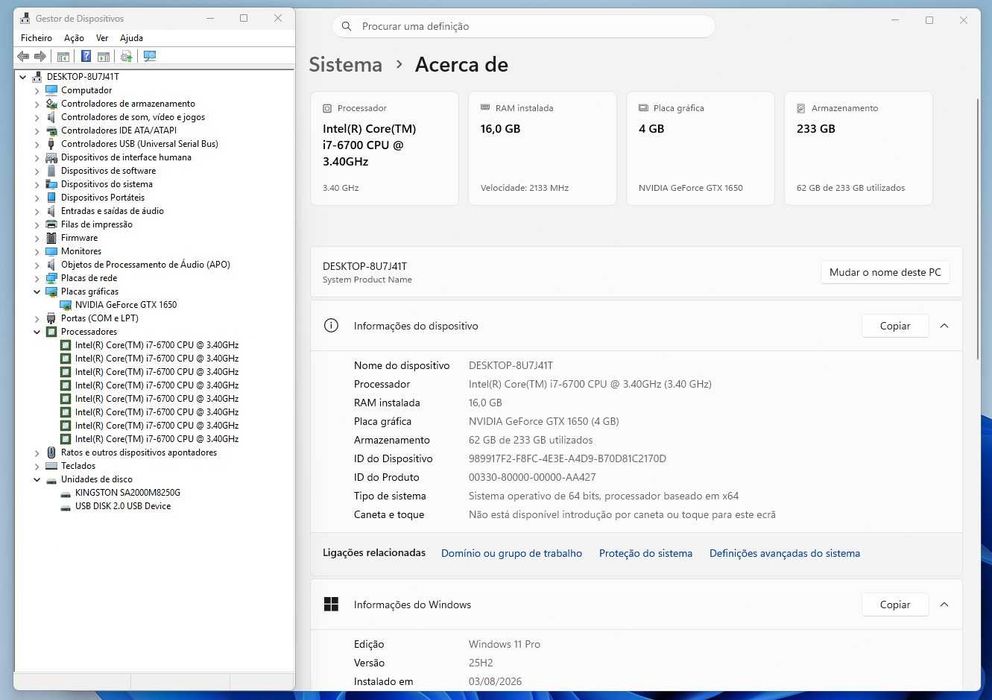Click the Firmware category icon

[51, 237]
